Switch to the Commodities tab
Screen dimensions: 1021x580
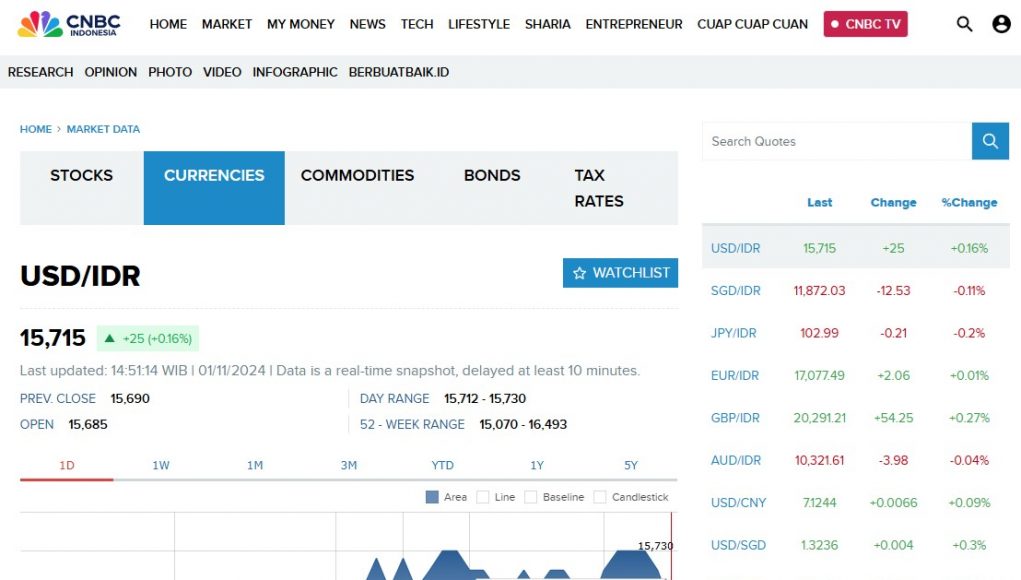(x=357, y=175)
